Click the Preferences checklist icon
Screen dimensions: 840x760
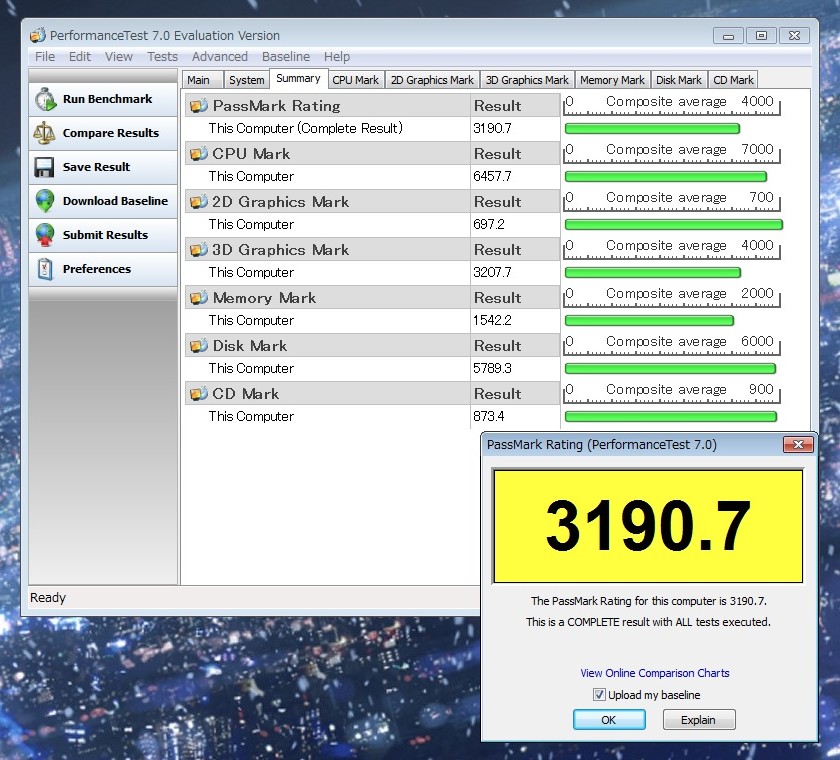click(x=45, y=269)
